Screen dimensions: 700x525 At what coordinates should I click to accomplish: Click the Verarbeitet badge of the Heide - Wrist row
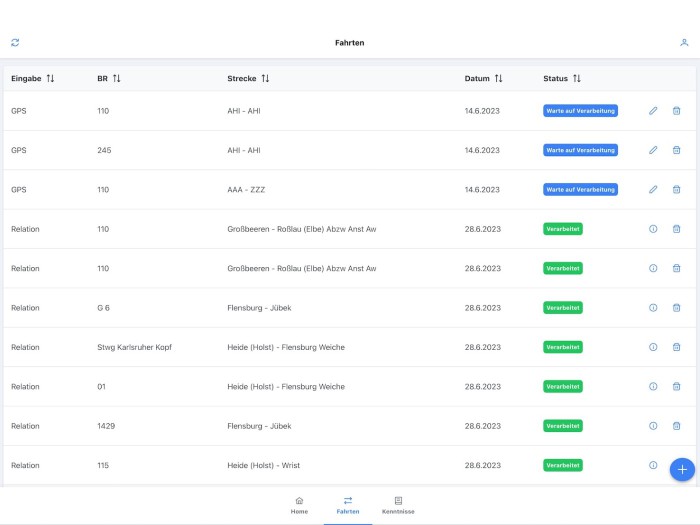point(562,465)
